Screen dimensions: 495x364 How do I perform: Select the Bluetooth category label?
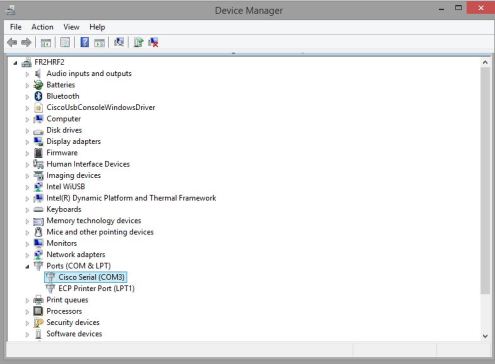point(63,96)
